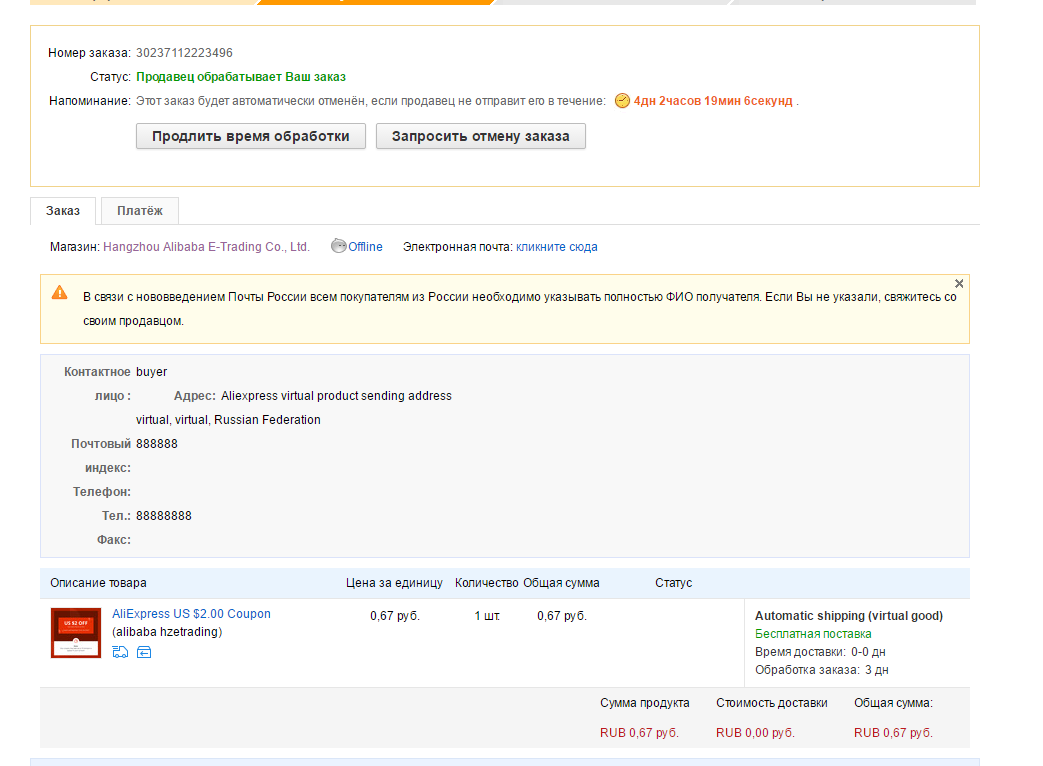Screen dimensions: 1043x766
Task: Click the Offline chat status icon
Action: [339, 246]
